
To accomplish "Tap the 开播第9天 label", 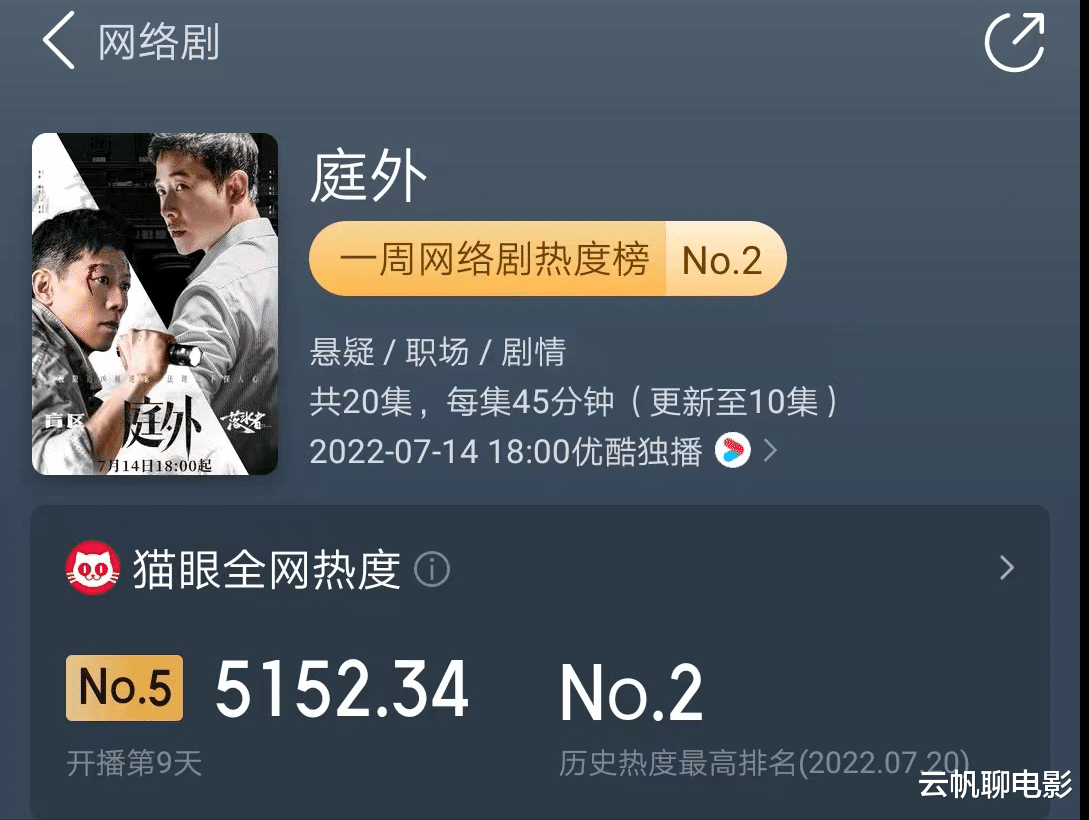I will [x=134, y=764].
